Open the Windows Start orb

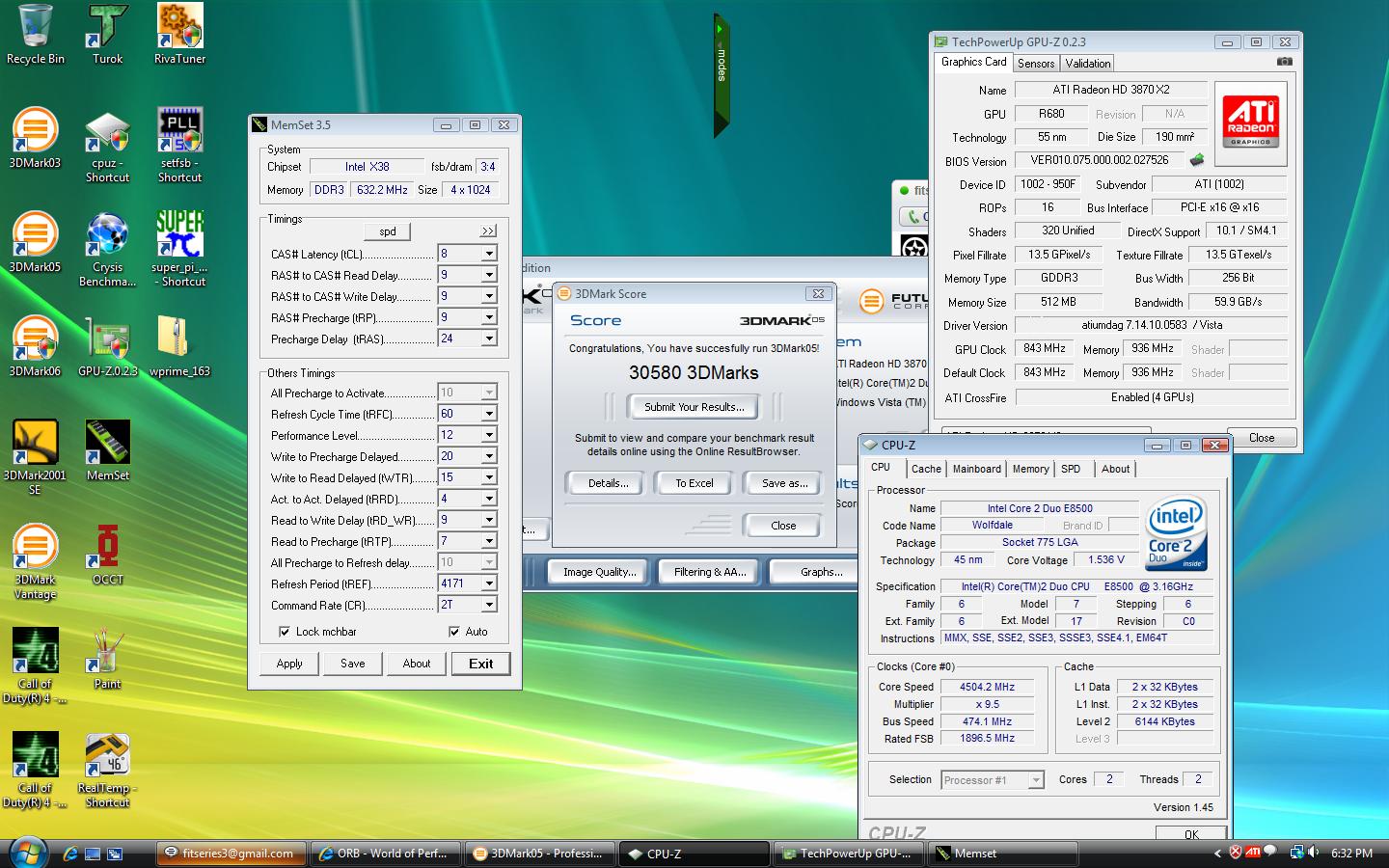27,853
